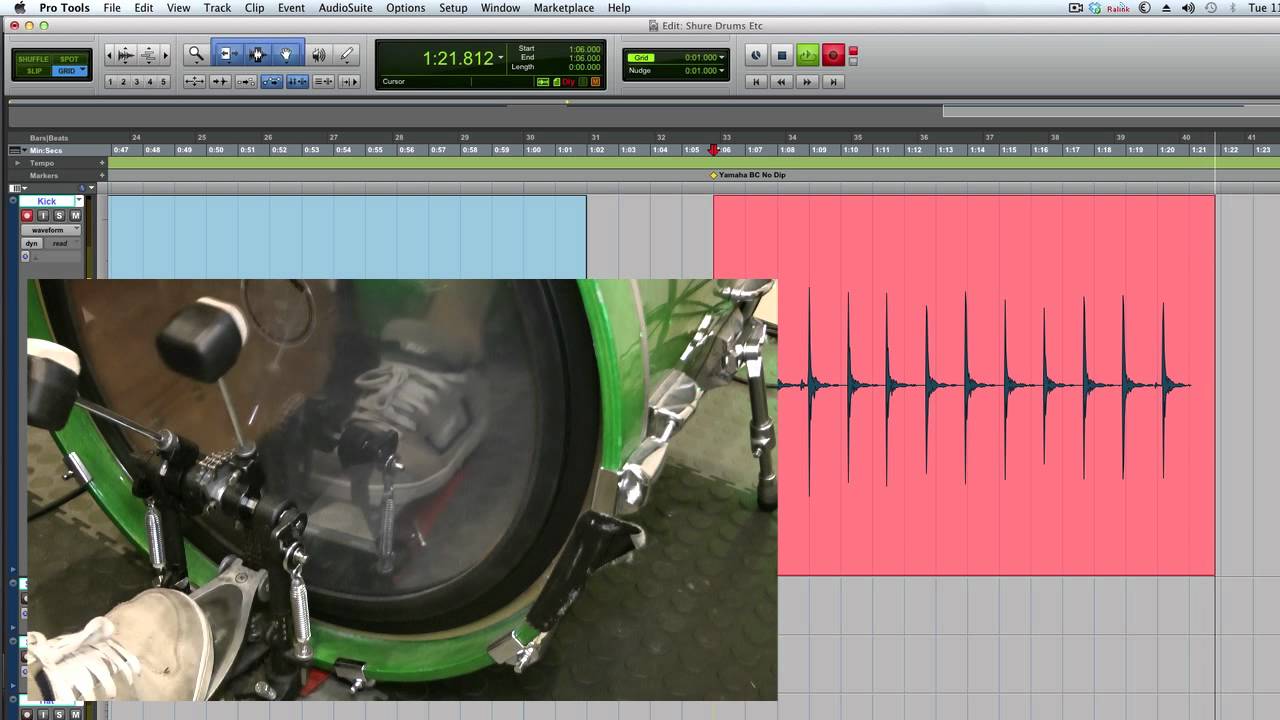Solo the Kick track

pyautogui.click(x=59, y=216)
